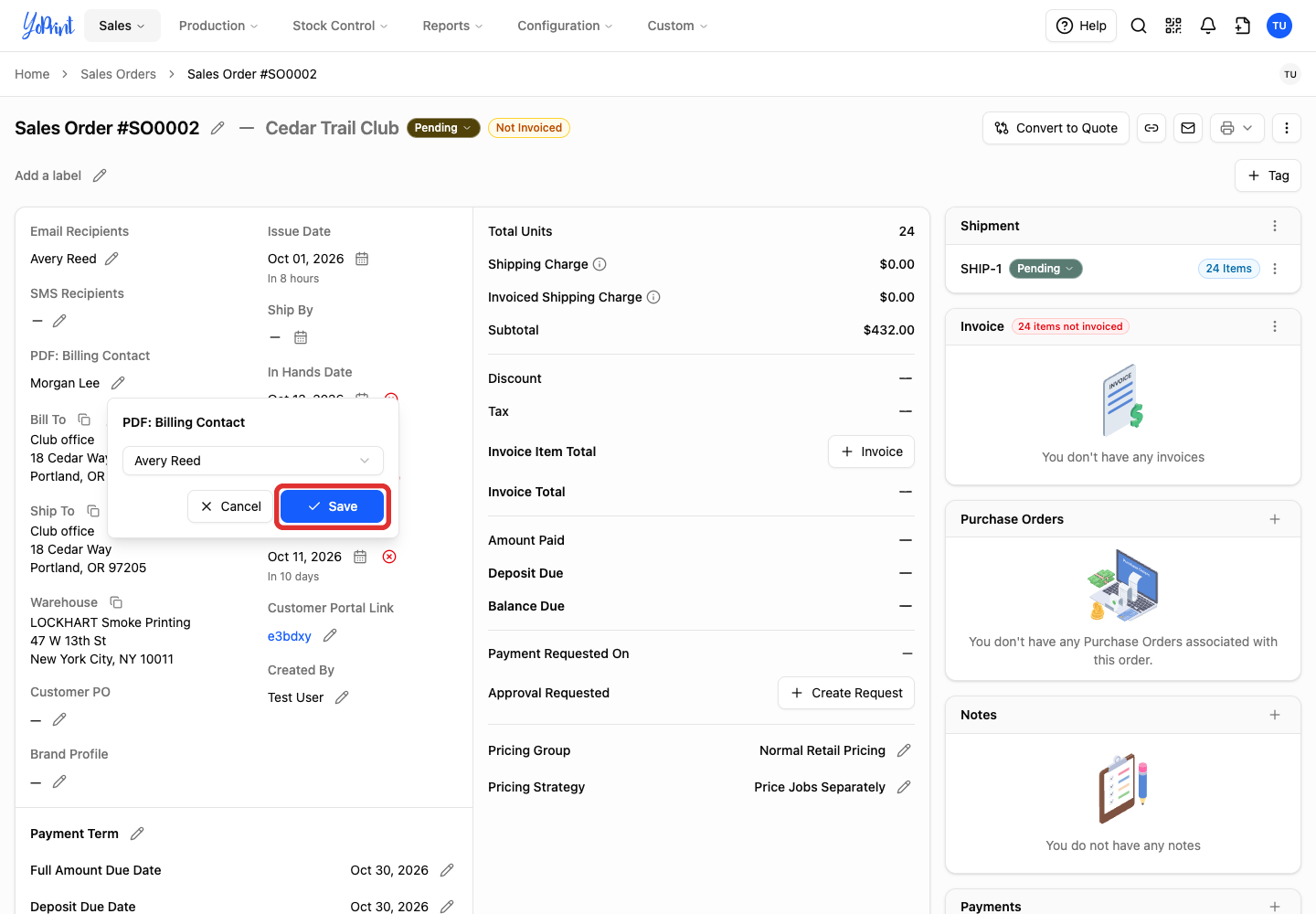Open the Custom menu

[677, 26]
